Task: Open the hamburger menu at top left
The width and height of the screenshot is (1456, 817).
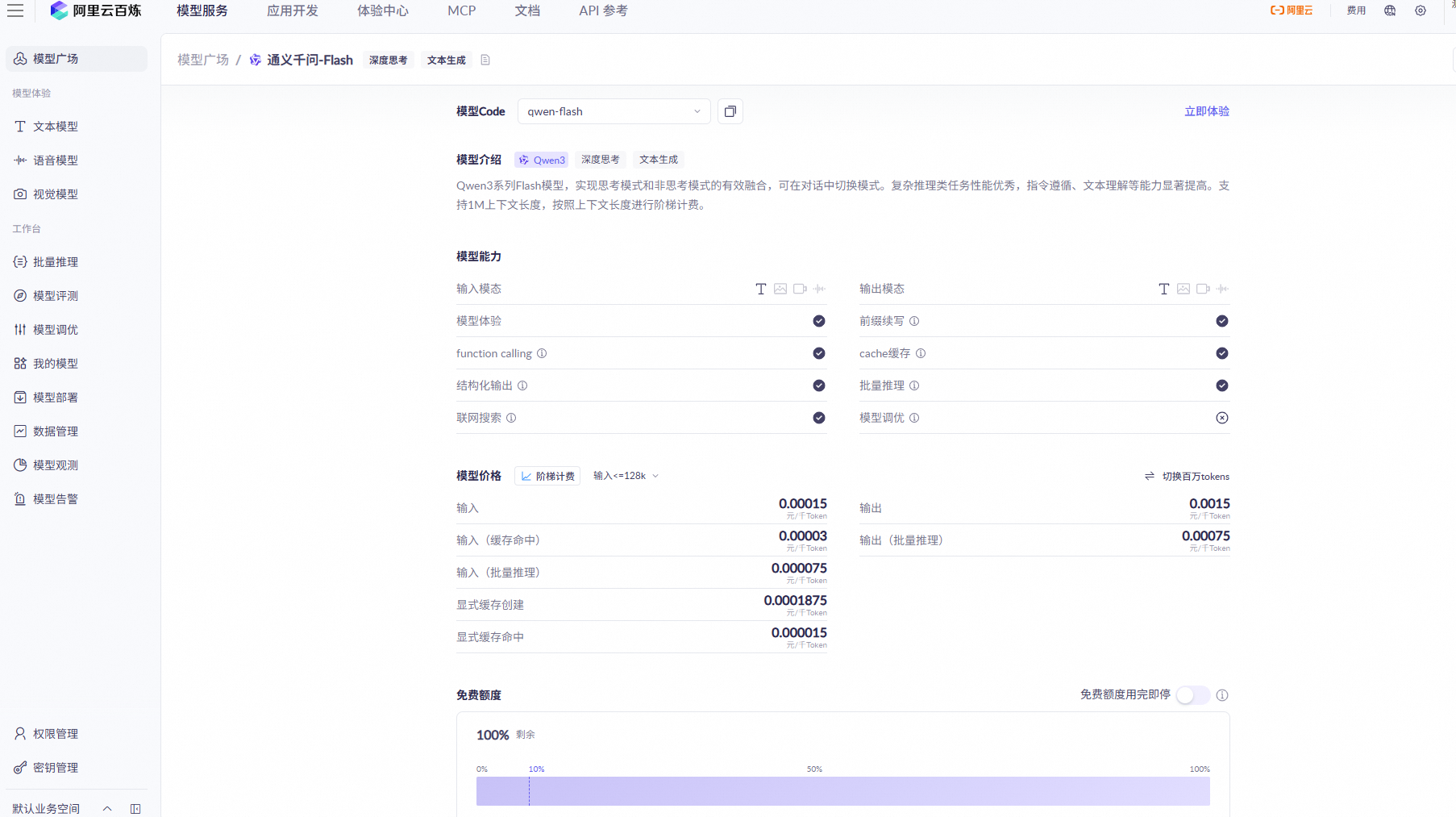Action: pos(15,10)
